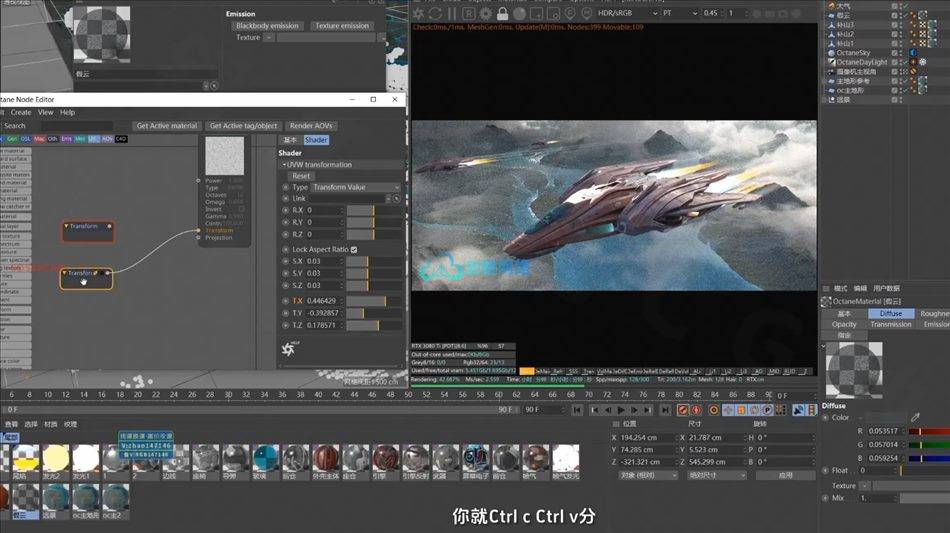Collapse the UVW transformation section
950x533 pixels.
click(x=284, y=165)
